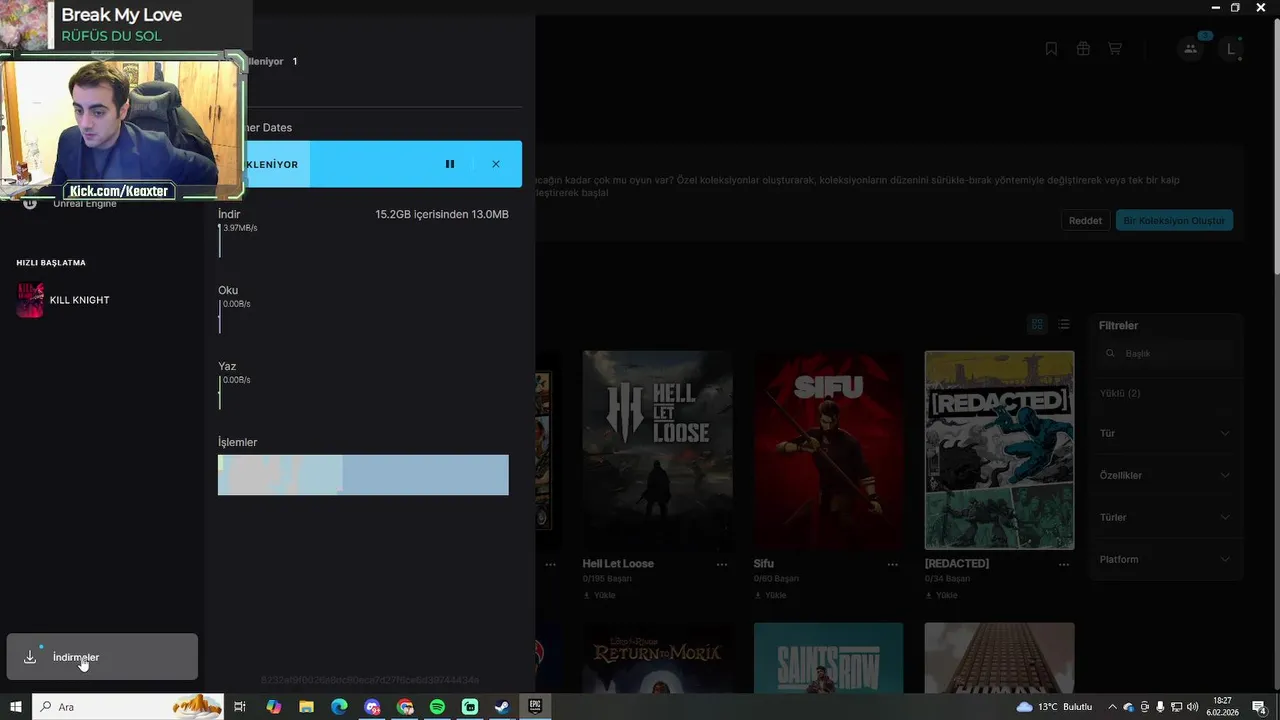Click the taskbar Ara search box
The image size is (1280, 720).
[x=128, y=707]
